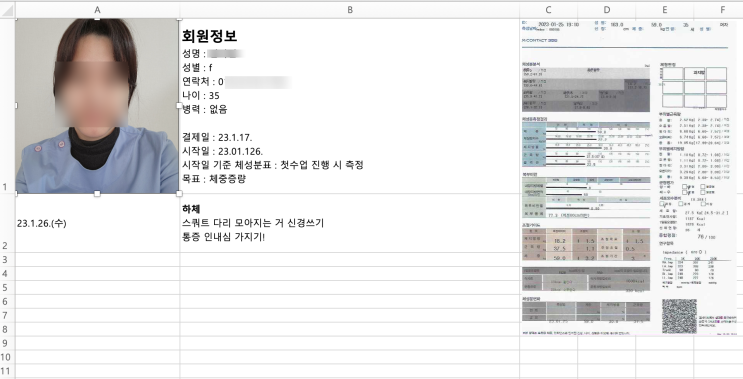The image size is (743, 379).
Task: Select empty cell A3
Action: pos(97,259)
